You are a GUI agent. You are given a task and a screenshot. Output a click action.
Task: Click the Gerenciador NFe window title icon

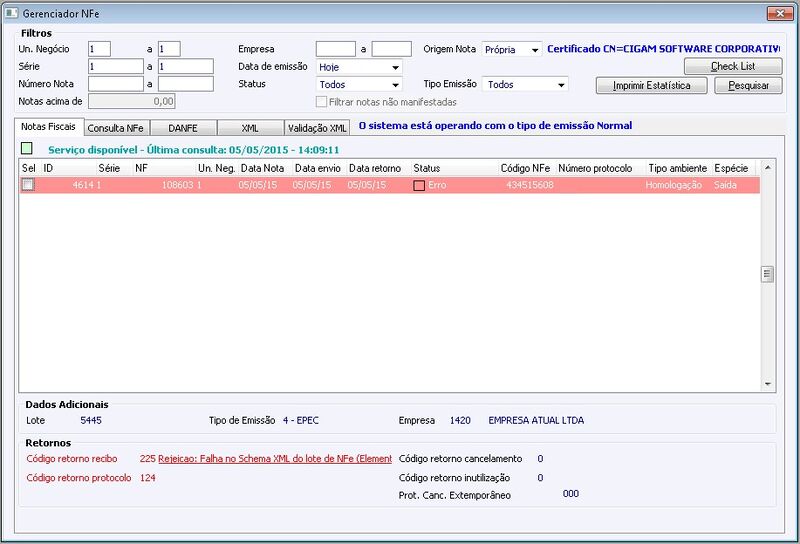click(11, 13)
